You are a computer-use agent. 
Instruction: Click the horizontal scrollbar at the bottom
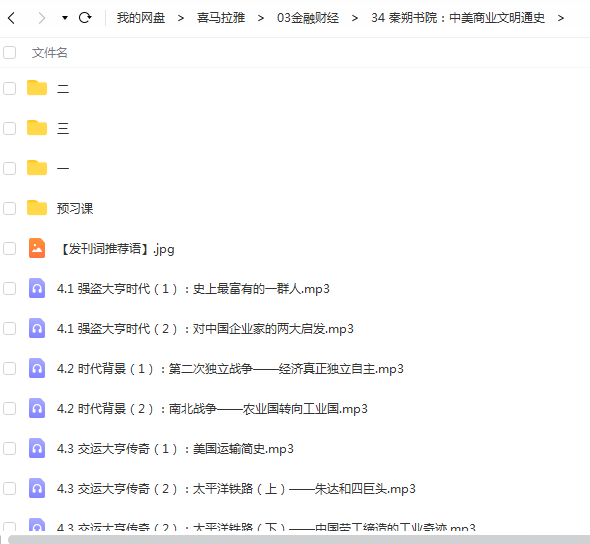299,539
